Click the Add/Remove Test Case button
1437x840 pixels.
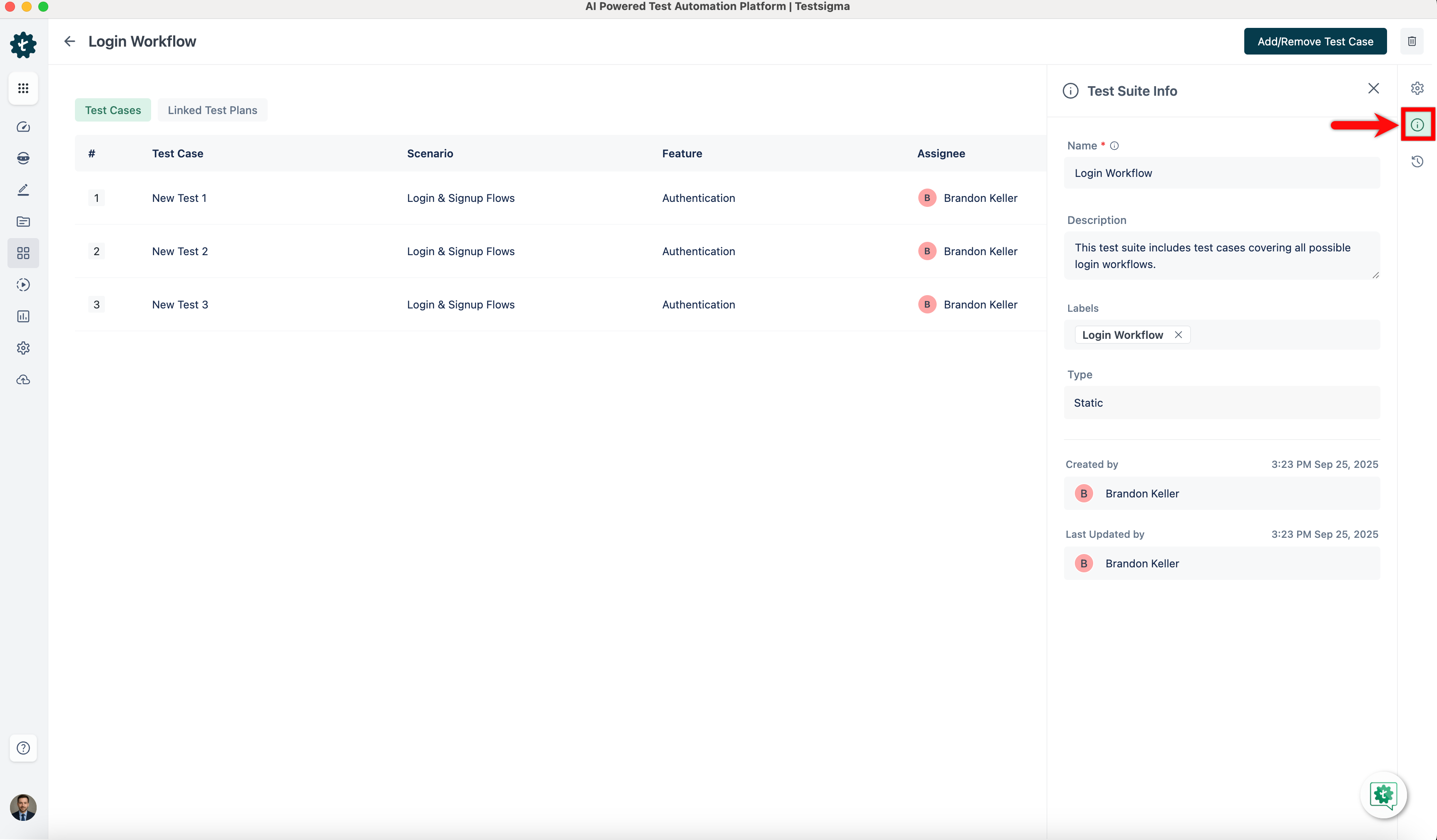pyautogui.click(x=1315, y=41)
